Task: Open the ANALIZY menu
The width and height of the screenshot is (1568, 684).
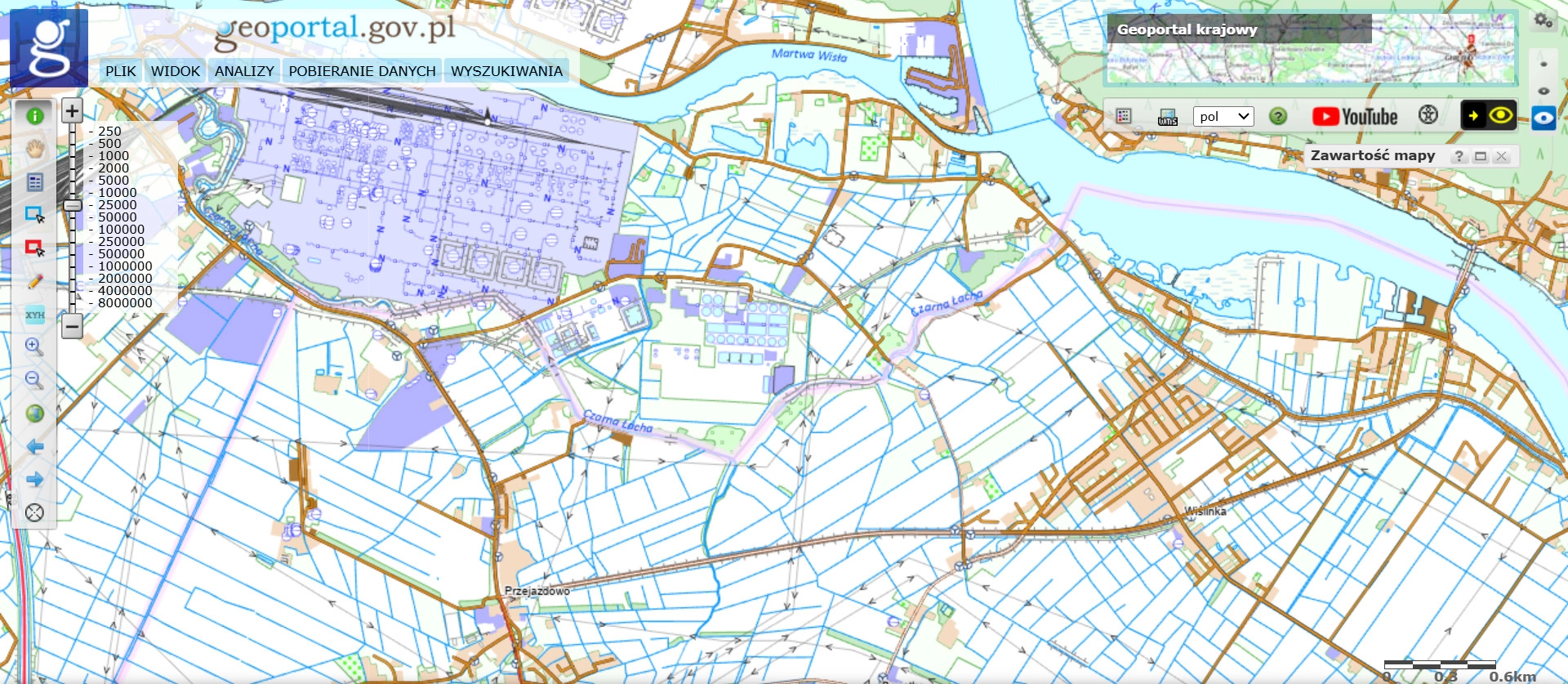Action: point(244,71)
